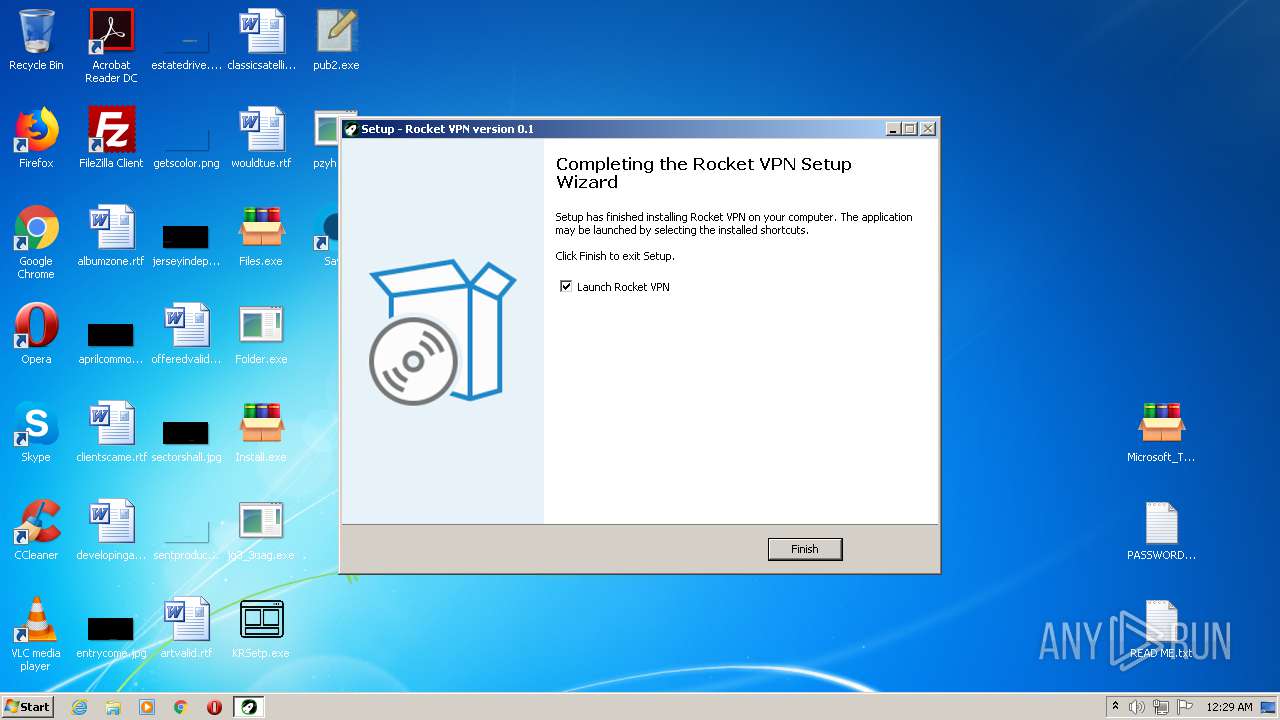
Task: Select the albumzone.rtf document icon
Action: 111,236
